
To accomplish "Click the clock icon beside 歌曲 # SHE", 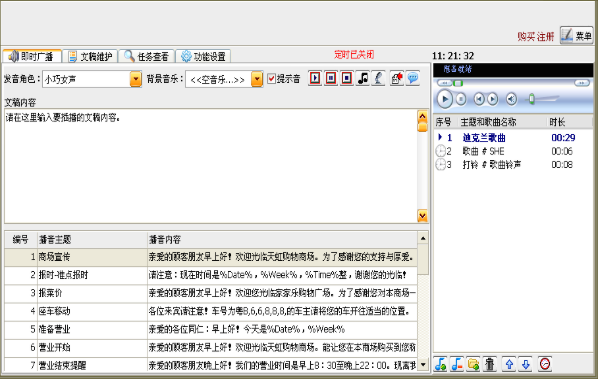I will pos(440,151).
